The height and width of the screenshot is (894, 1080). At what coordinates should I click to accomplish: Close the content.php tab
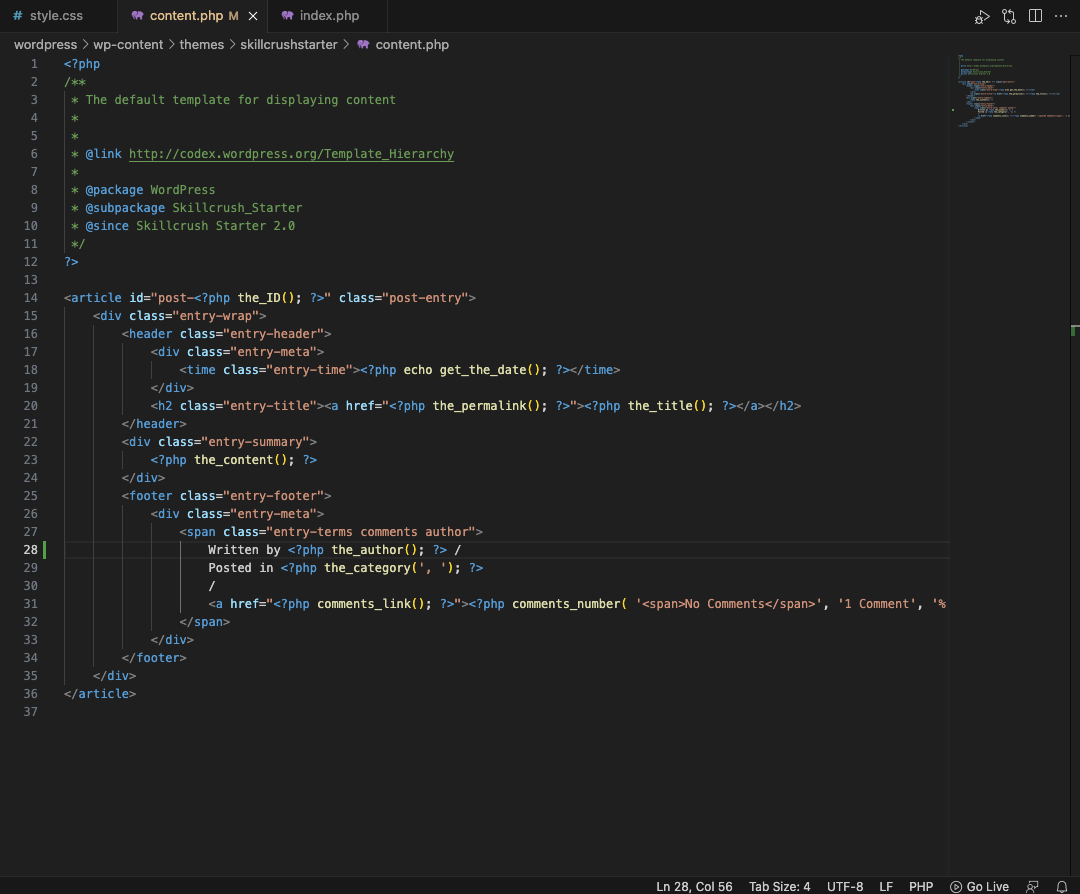point(253,16)
